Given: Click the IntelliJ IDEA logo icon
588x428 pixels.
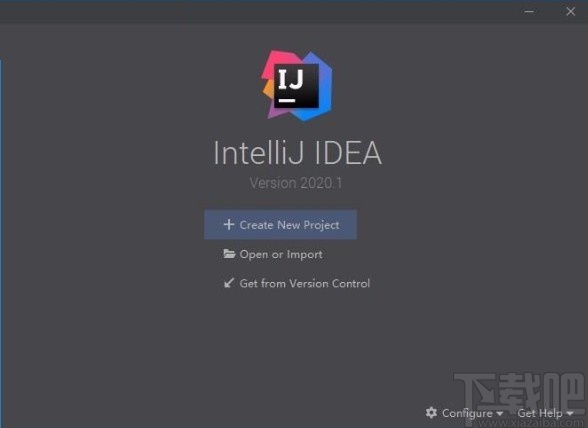Looking at the screenshot, I should (x=297, y=86).
